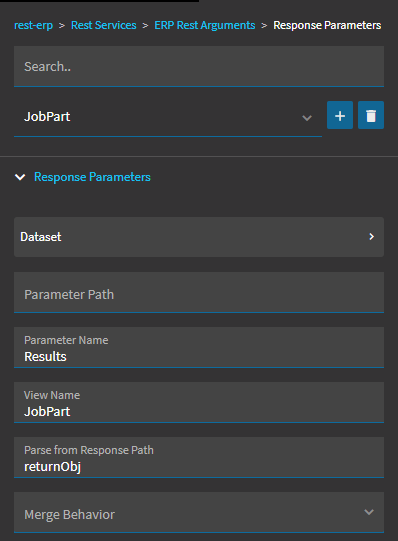Viewport: 398px width, 541px height.
Task: Collapse section using chevron beside Response Parameters
Action: coord(20,177)
